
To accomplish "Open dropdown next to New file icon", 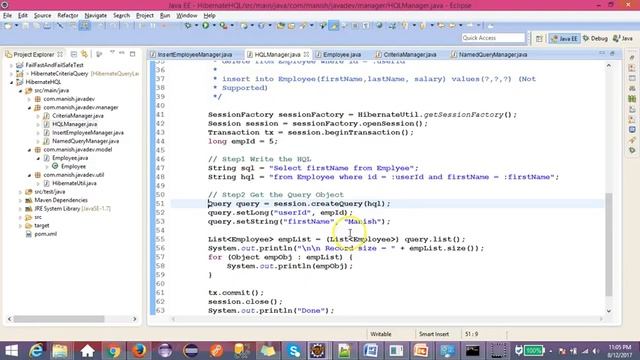I will pyautogui.click(x=16, y=26).
